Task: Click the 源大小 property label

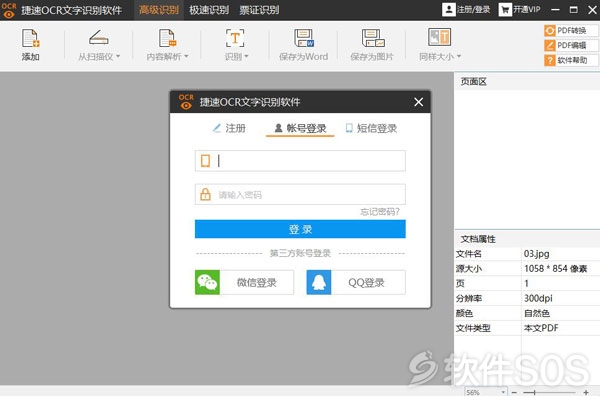Action: 468,269
